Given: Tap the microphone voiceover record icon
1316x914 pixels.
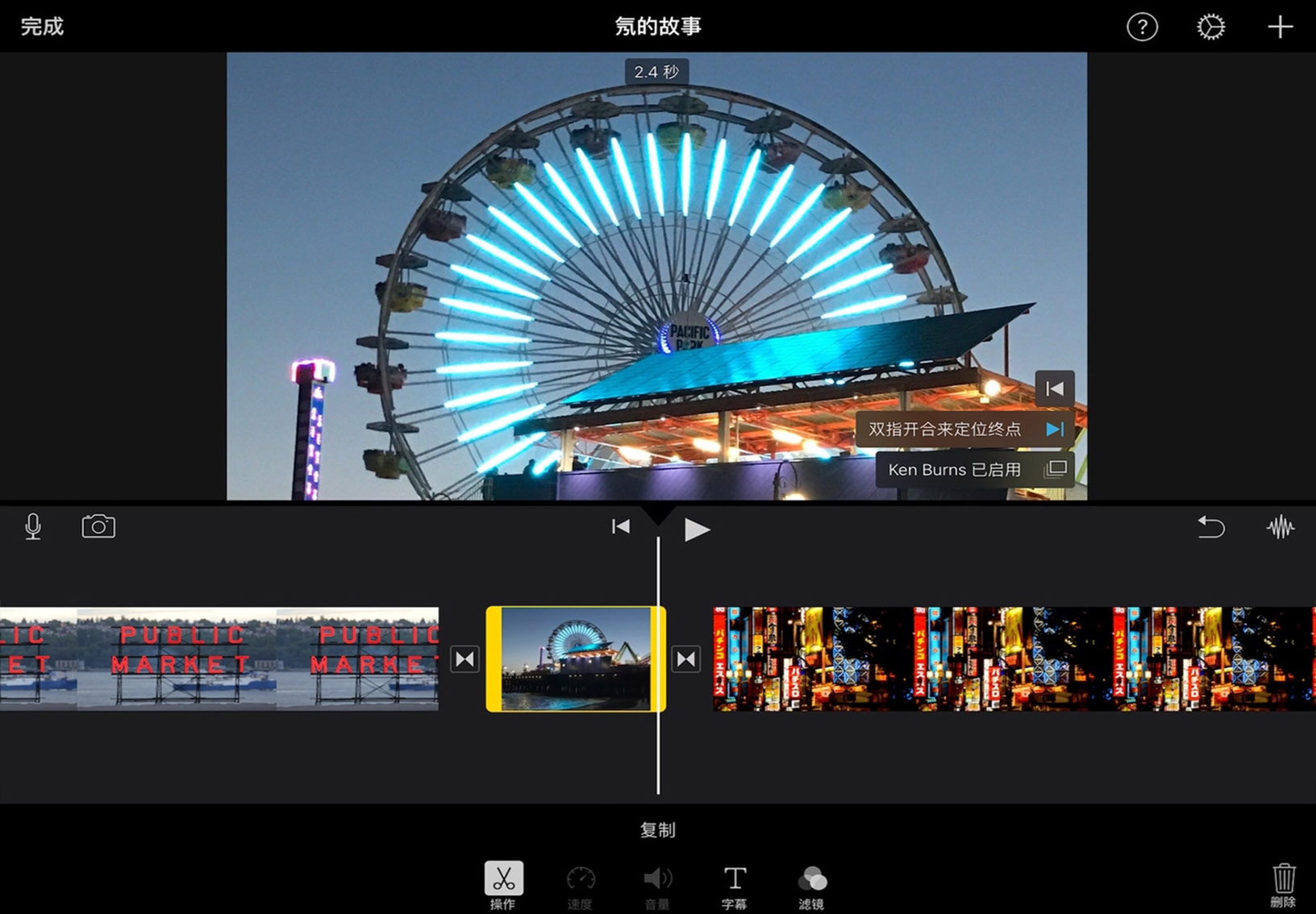Looking at the screenshot, I should pos(33,527).
